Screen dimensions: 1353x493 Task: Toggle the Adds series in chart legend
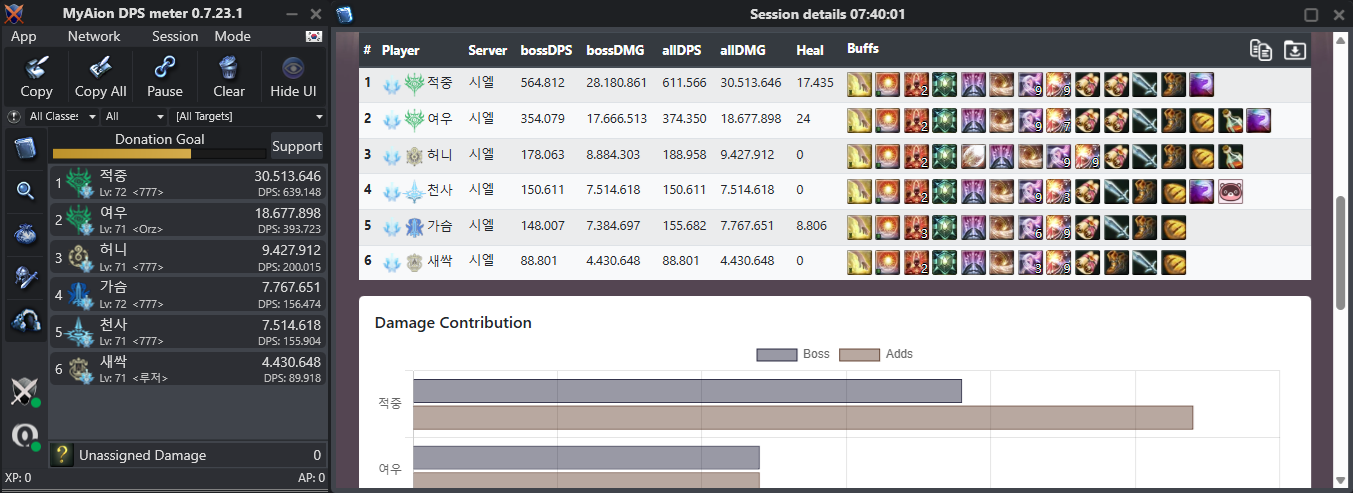(x=876, y=354)
